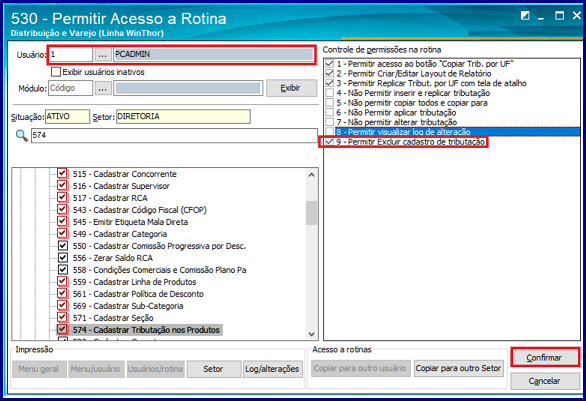Toggle checkbox for 558 - Condições Comerciais
The width and height of the screenshot is (586, 401).
[63, 270]
